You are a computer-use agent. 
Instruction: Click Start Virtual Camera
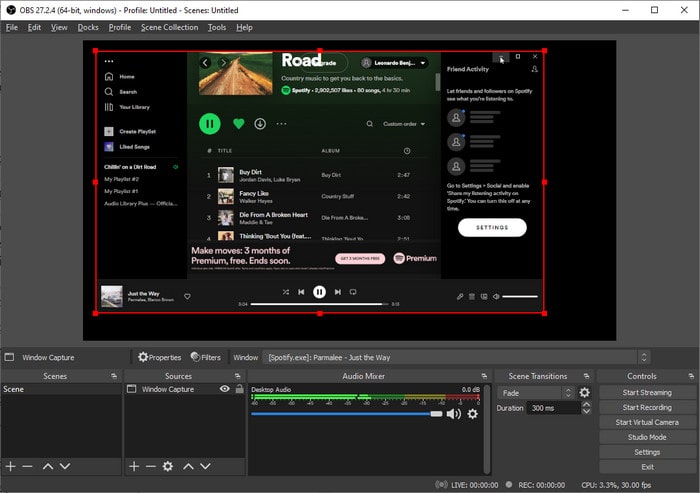coord(647,422)
